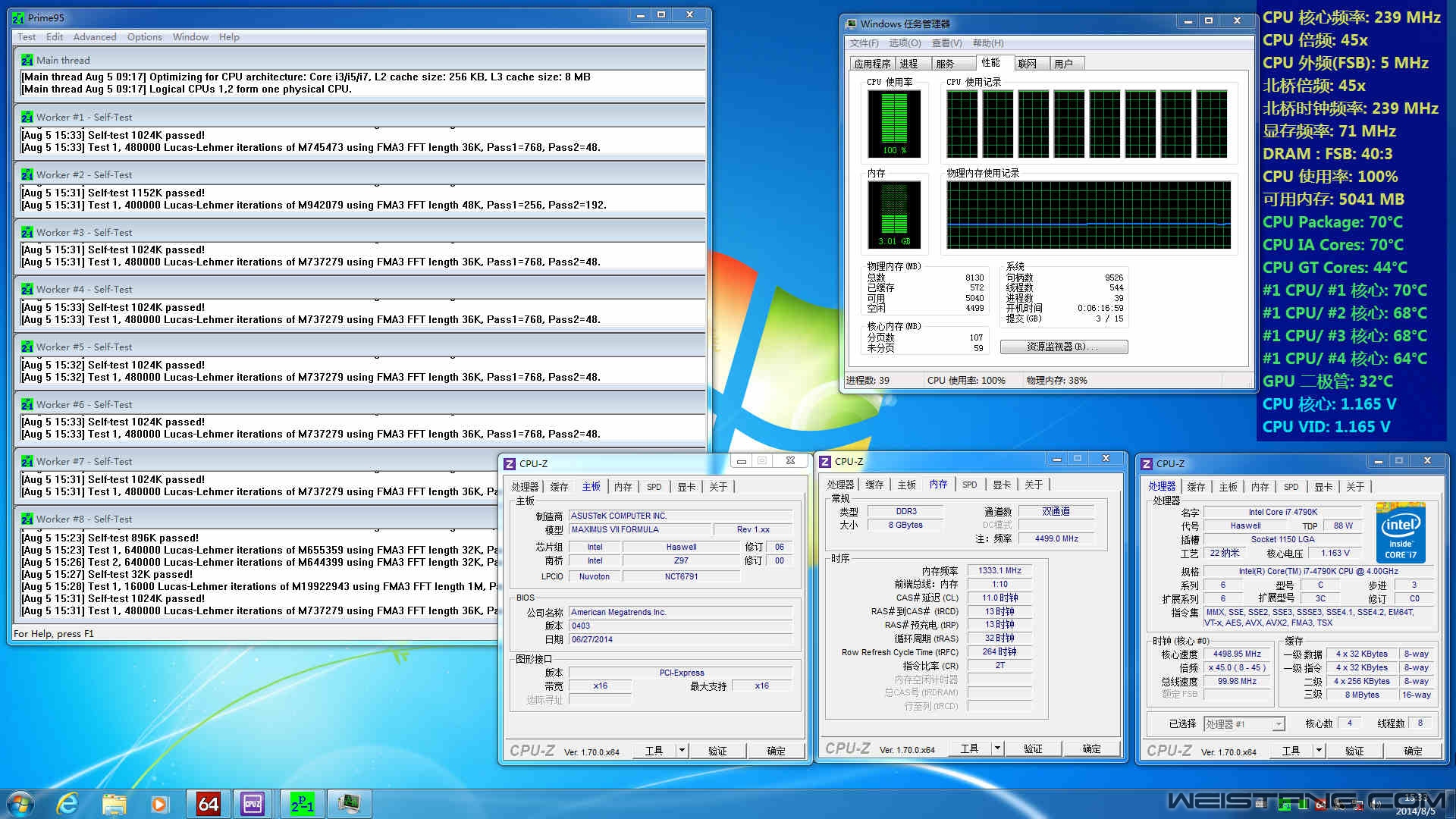
Task: Open Prime95 Help menu
Action: click(229, 36)
